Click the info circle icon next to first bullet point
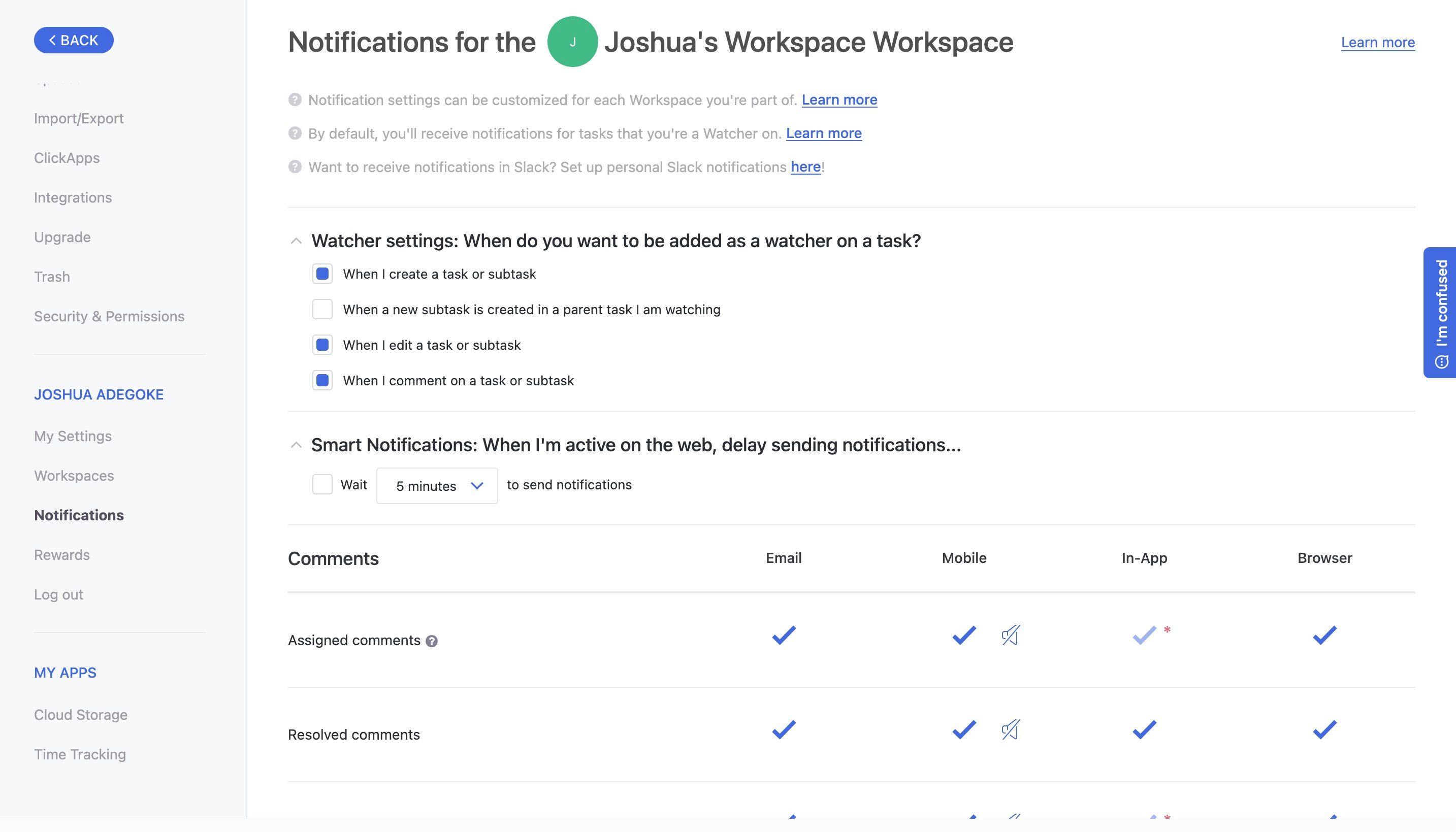The image size is (1456, 832). pyautogui.click(x=294, y=98)
